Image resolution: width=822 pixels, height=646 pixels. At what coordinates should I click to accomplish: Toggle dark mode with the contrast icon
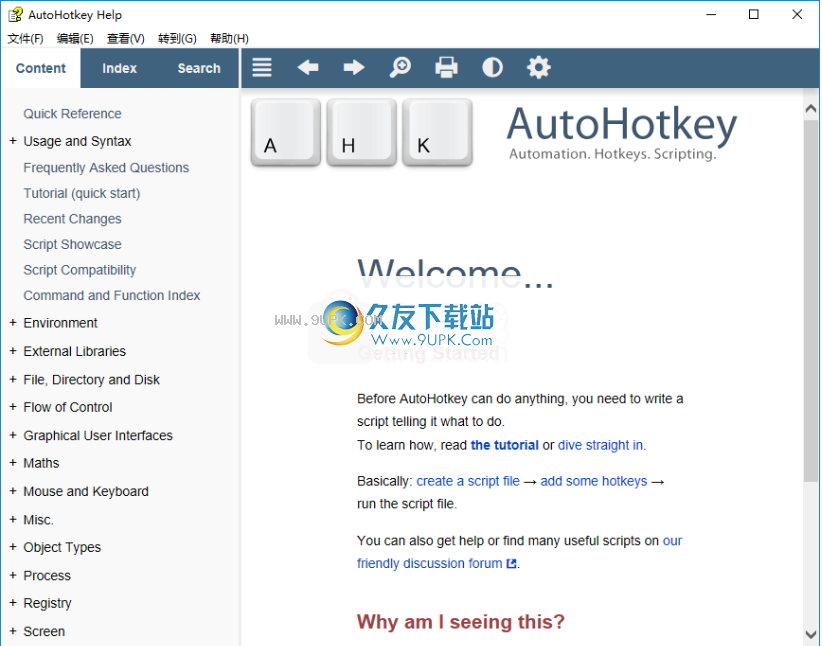pos(492,68)
